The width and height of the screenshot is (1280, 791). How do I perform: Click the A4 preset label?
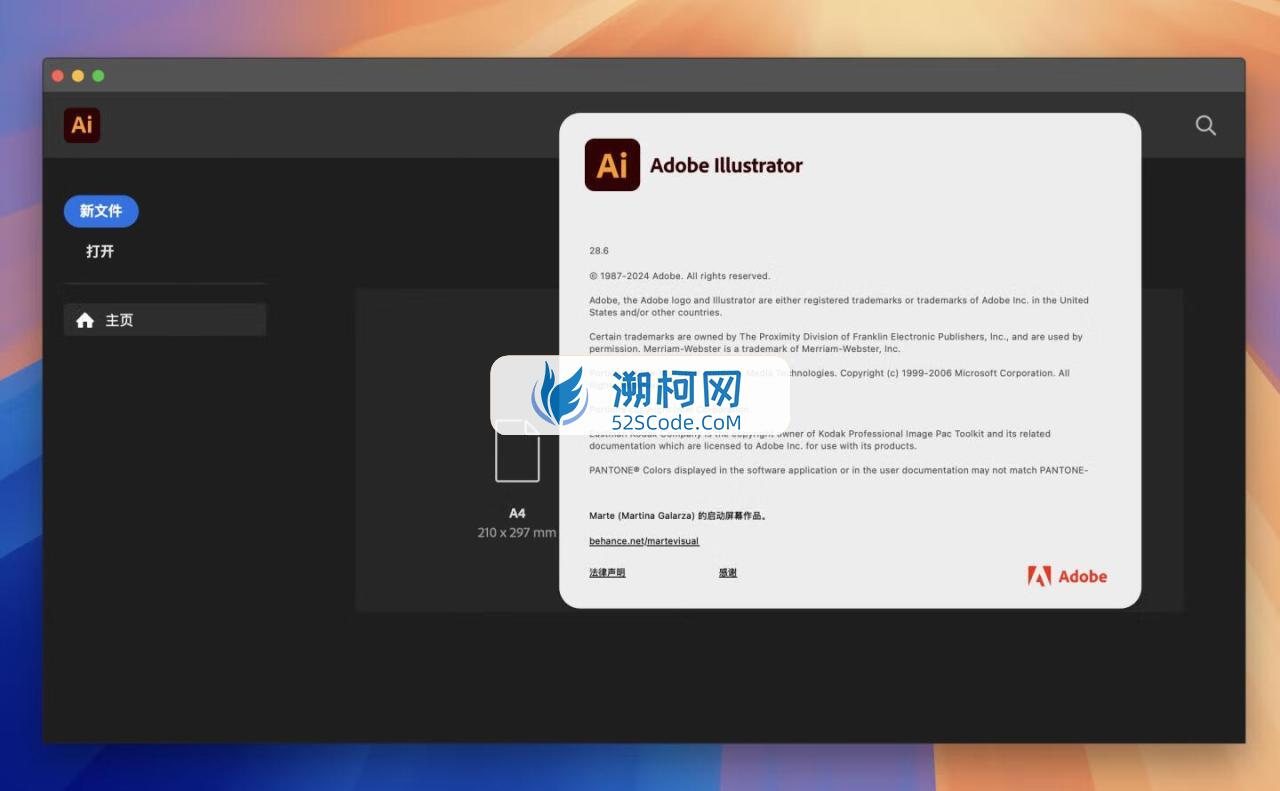[x=517, y=513]
